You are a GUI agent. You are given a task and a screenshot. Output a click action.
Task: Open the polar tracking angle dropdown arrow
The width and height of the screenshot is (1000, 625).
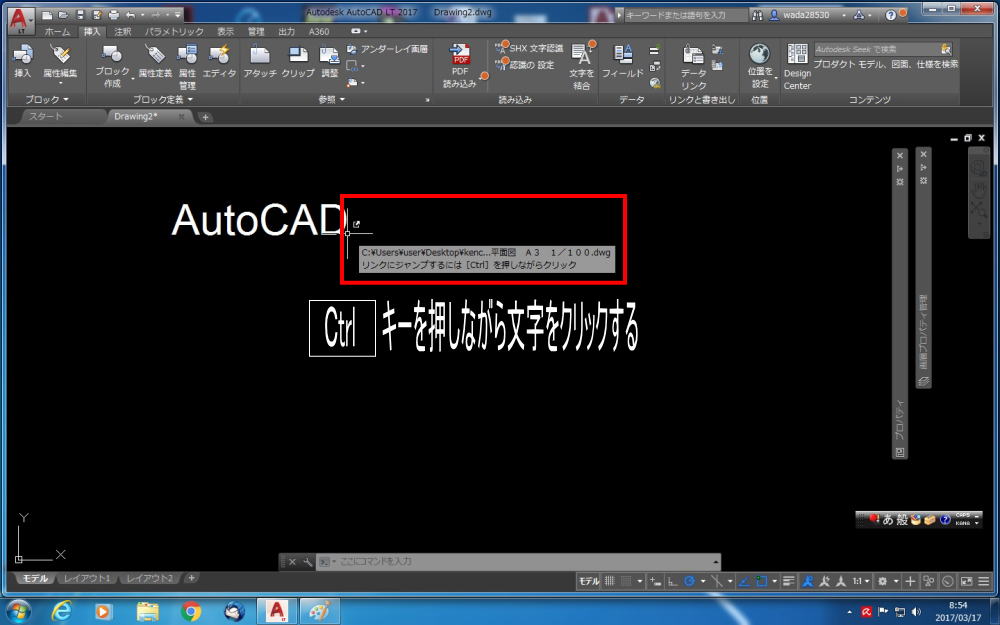tap(703, 582)
